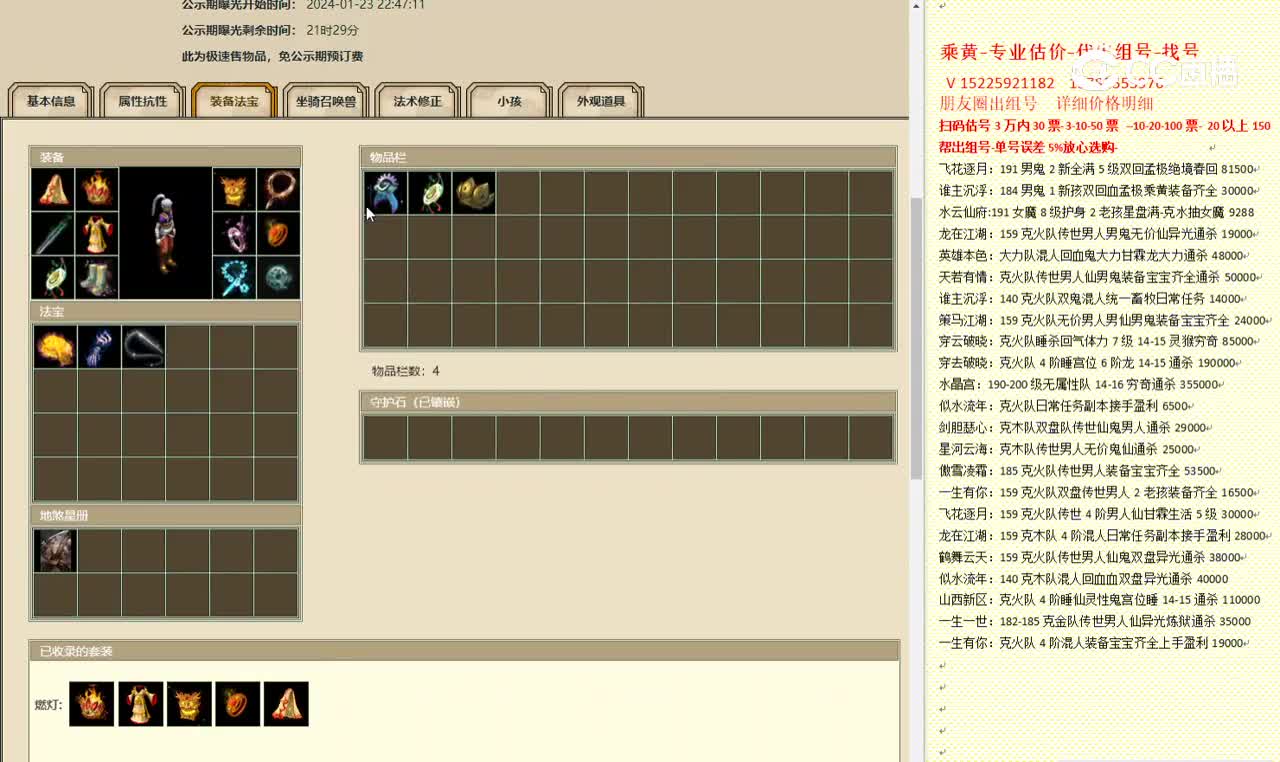This screenshot has width=1280, height=762.
Task: Click the 天若有情 克火队 line
Action: click(x=1098, y=277)
